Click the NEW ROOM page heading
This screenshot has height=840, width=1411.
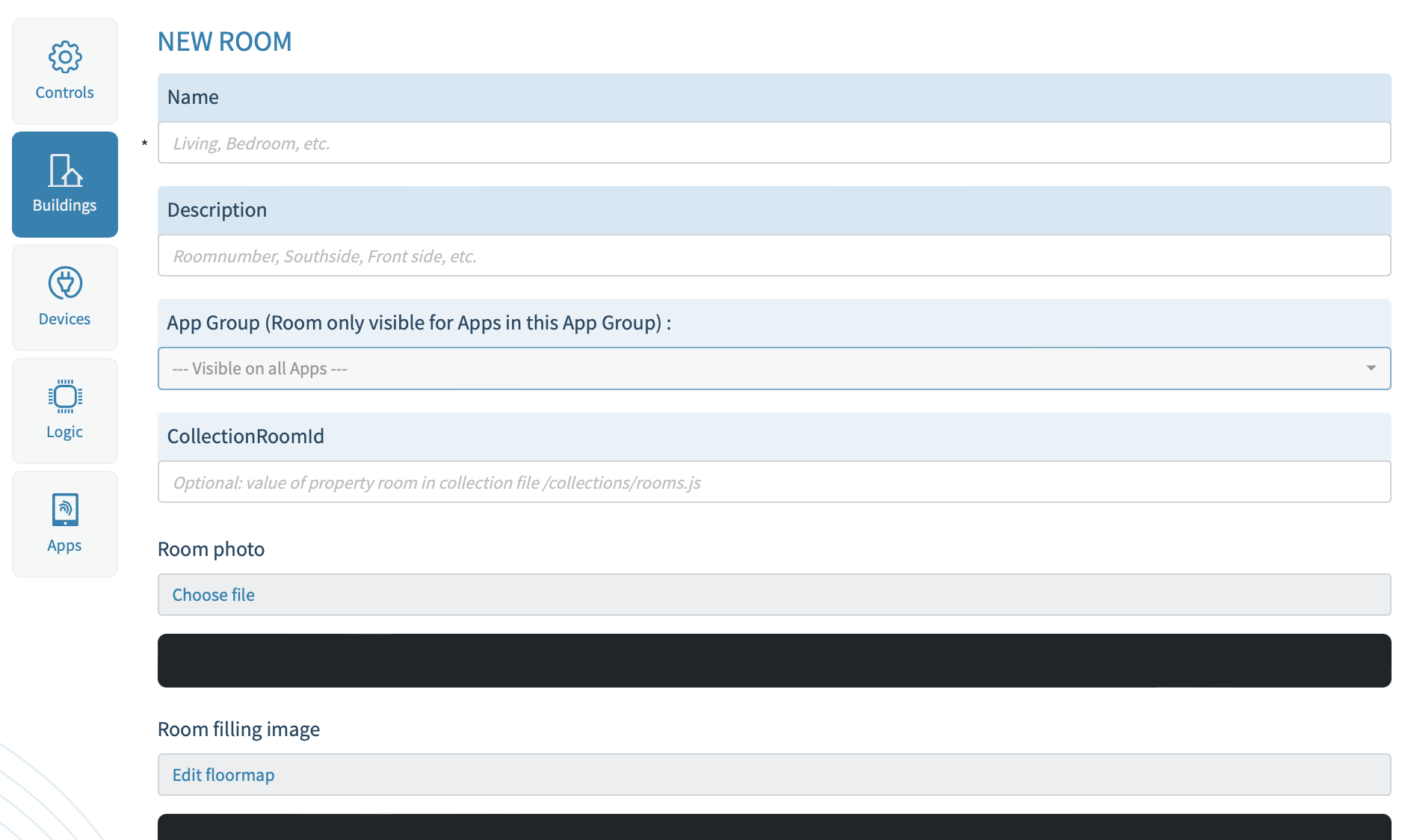[224, 42]
